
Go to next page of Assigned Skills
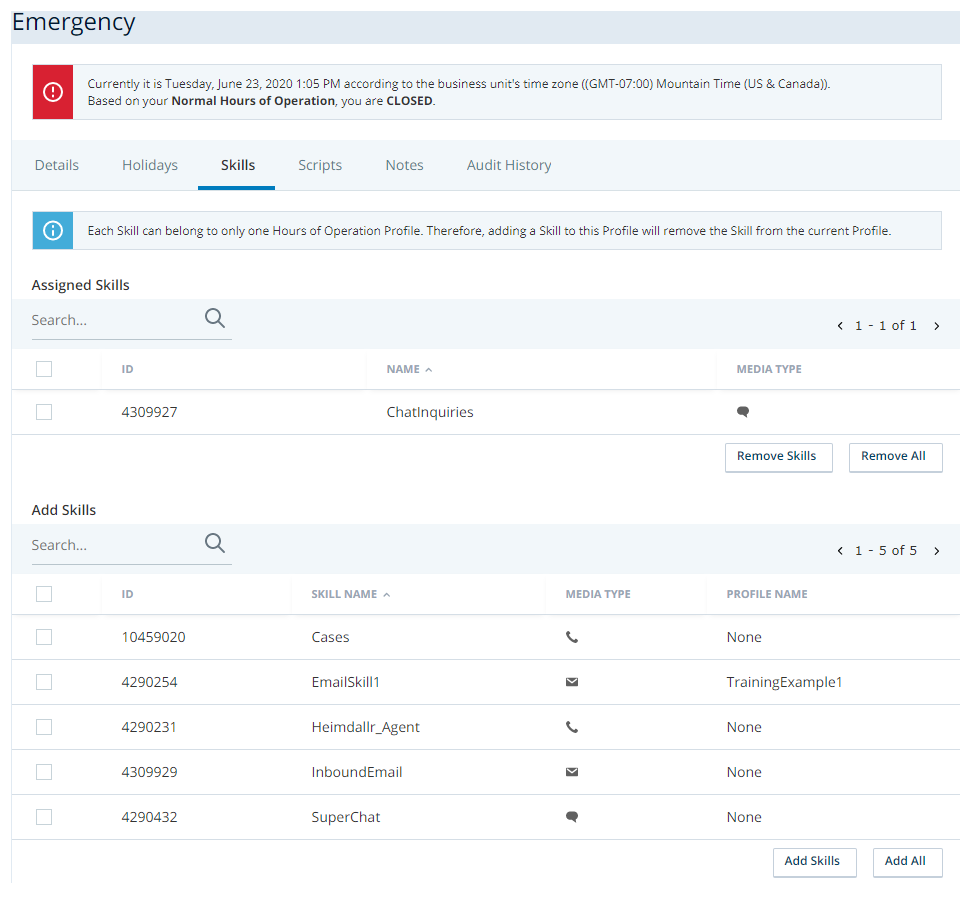937,326
